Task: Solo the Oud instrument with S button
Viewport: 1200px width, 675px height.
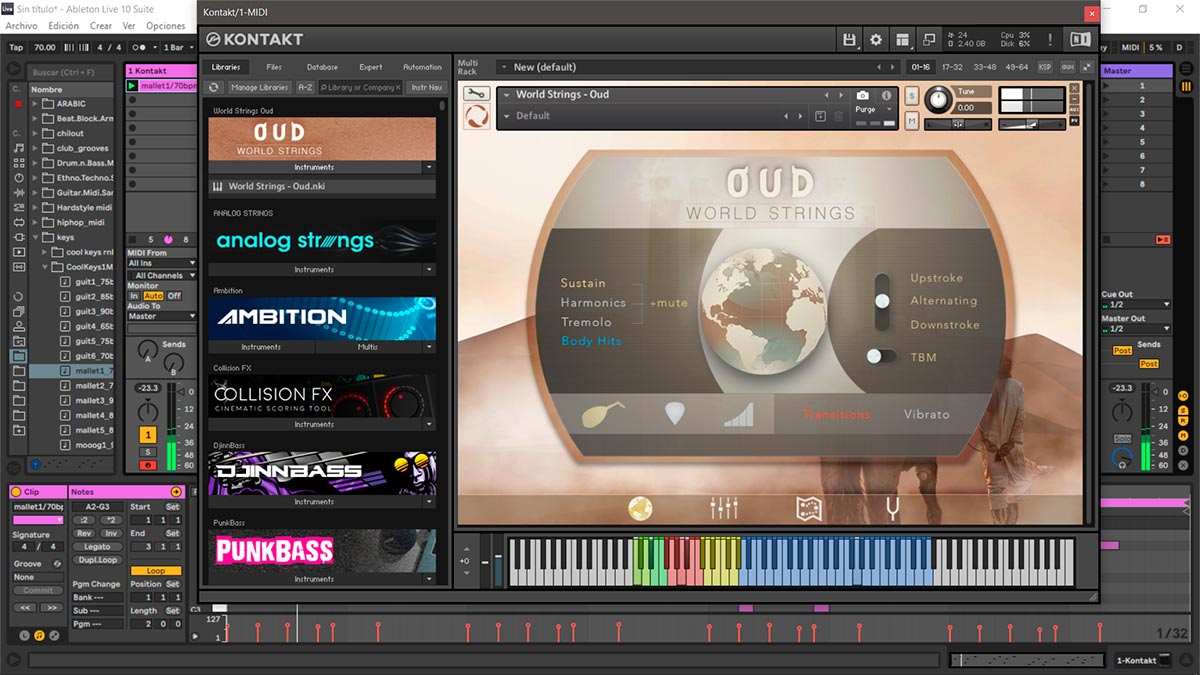Action: (912, 96)
